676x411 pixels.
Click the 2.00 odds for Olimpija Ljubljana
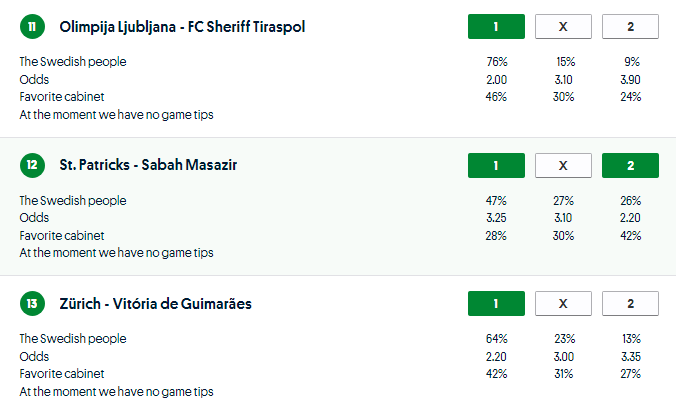(496, 79)
